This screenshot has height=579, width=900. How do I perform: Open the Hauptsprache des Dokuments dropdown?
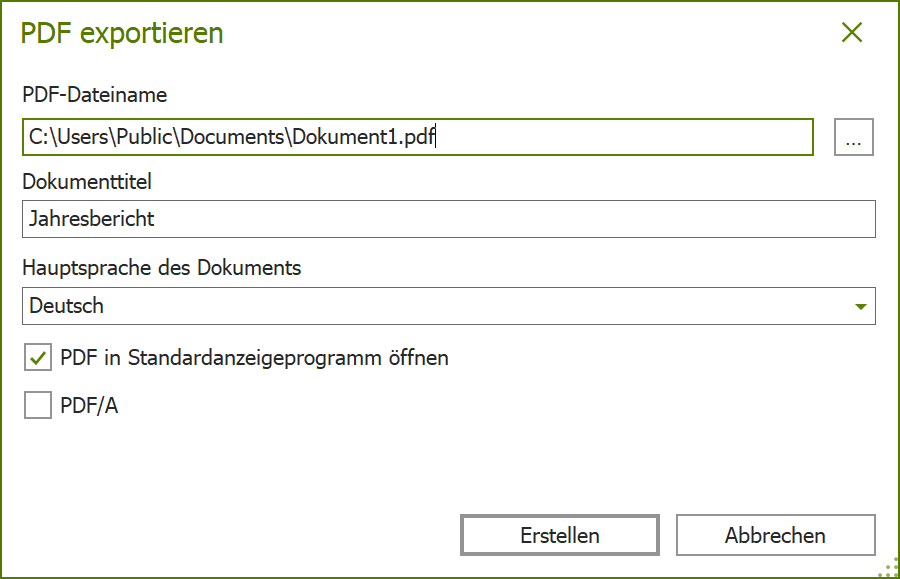[449, 306]
